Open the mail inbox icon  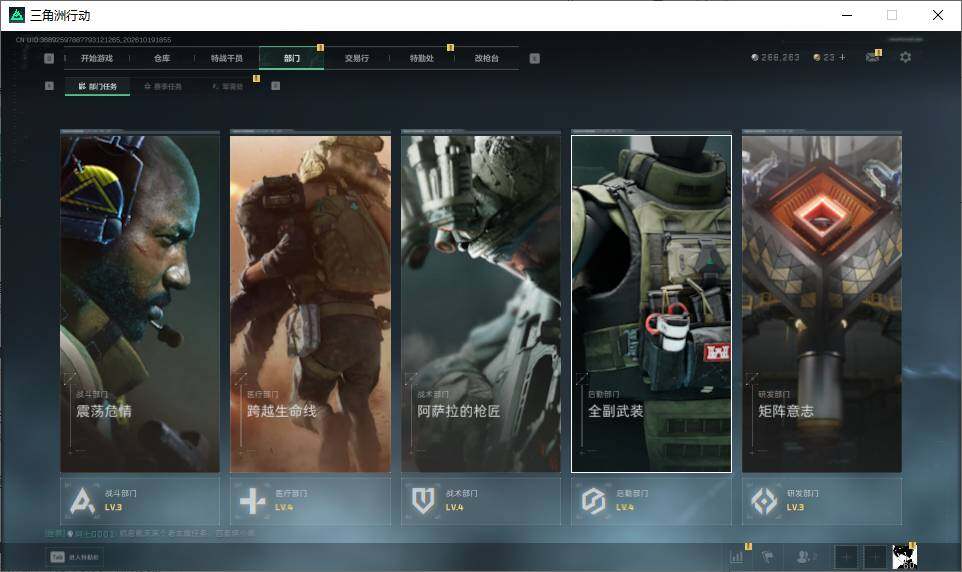tap(872, 57)
